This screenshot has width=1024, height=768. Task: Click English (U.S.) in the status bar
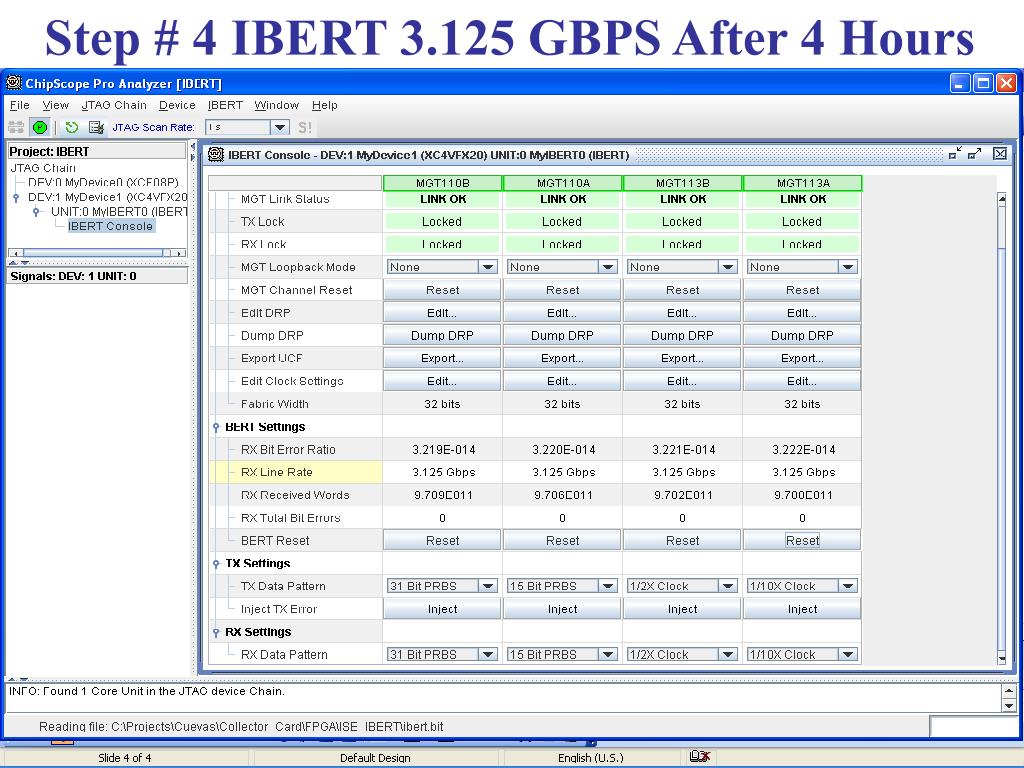[590, 758]
